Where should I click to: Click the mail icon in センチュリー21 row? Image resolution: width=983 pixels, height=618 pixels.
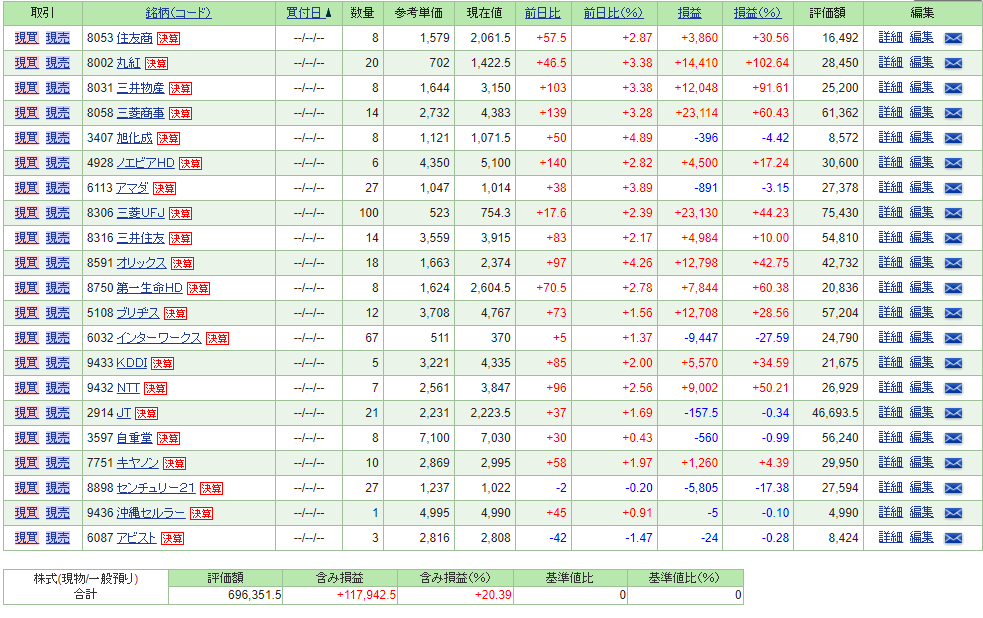click(x=953, y=488)
